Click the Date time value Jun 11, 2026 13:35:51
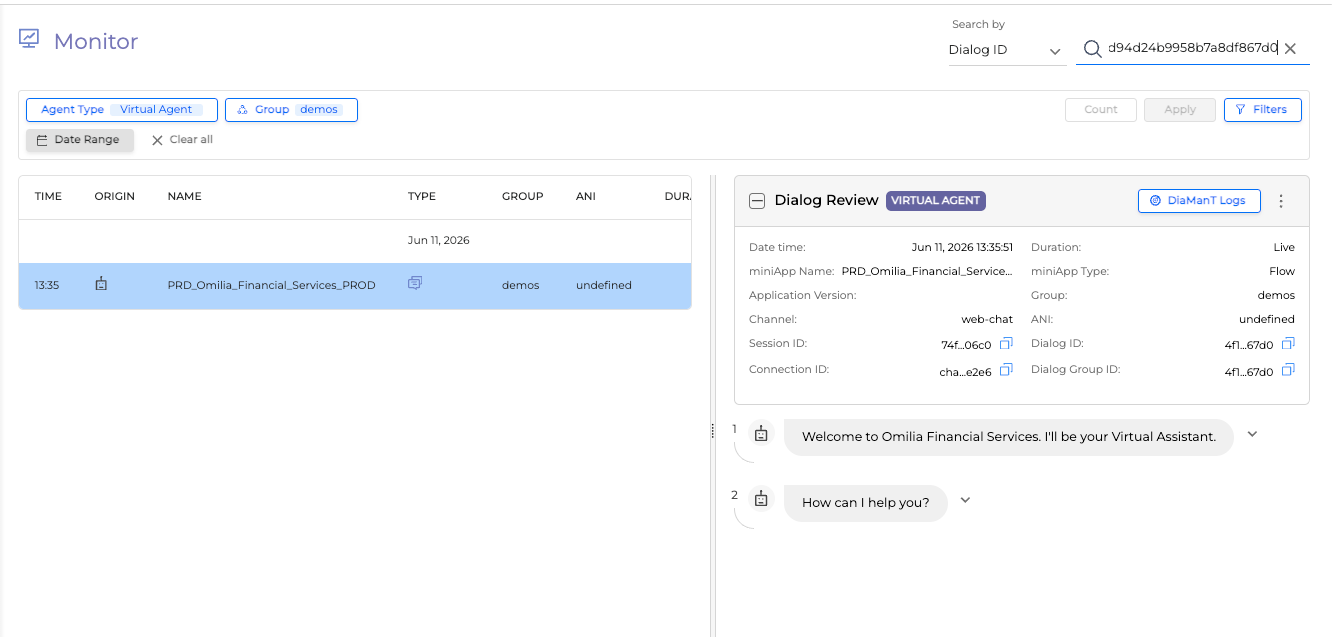The height and width of the screenshot is (637, 1332). [x=962, y=247]
